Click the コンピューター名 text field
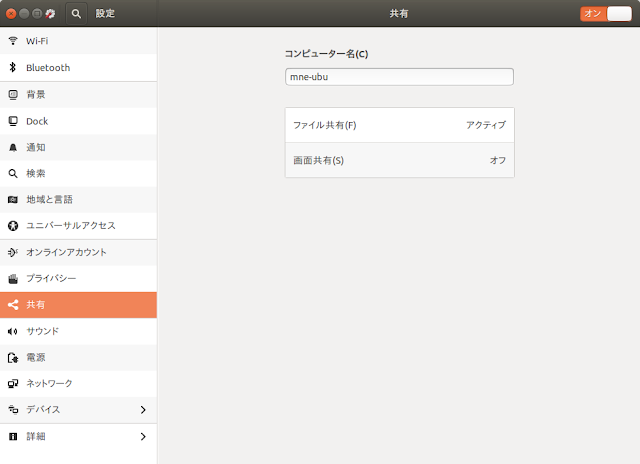This screenshot has width=640, height=464. [x=399, y=77]
